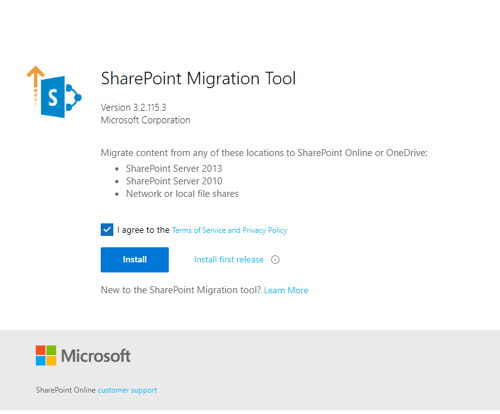Click the SharePoint Migration Tool heading

198,79
